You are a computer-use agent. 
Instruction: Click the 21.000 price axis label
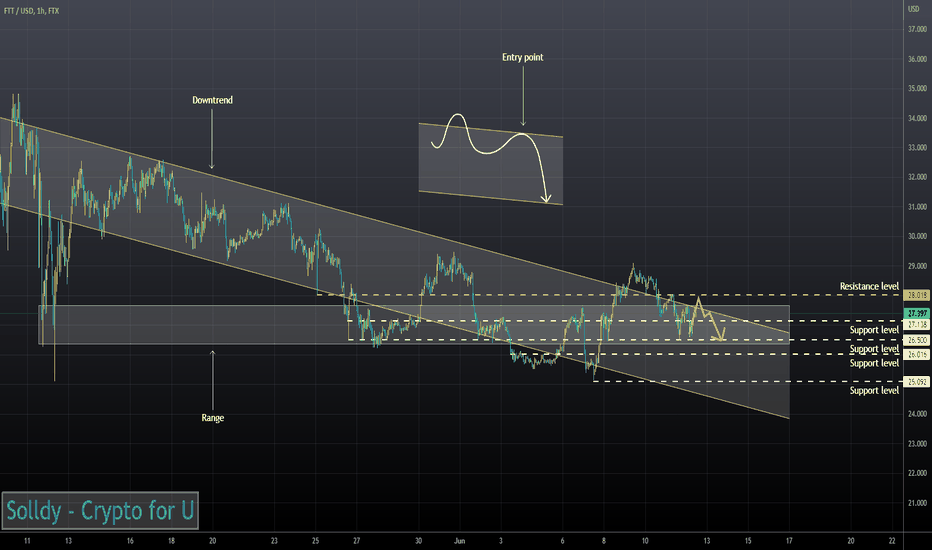pyautogui.click(x=917, y=503)
